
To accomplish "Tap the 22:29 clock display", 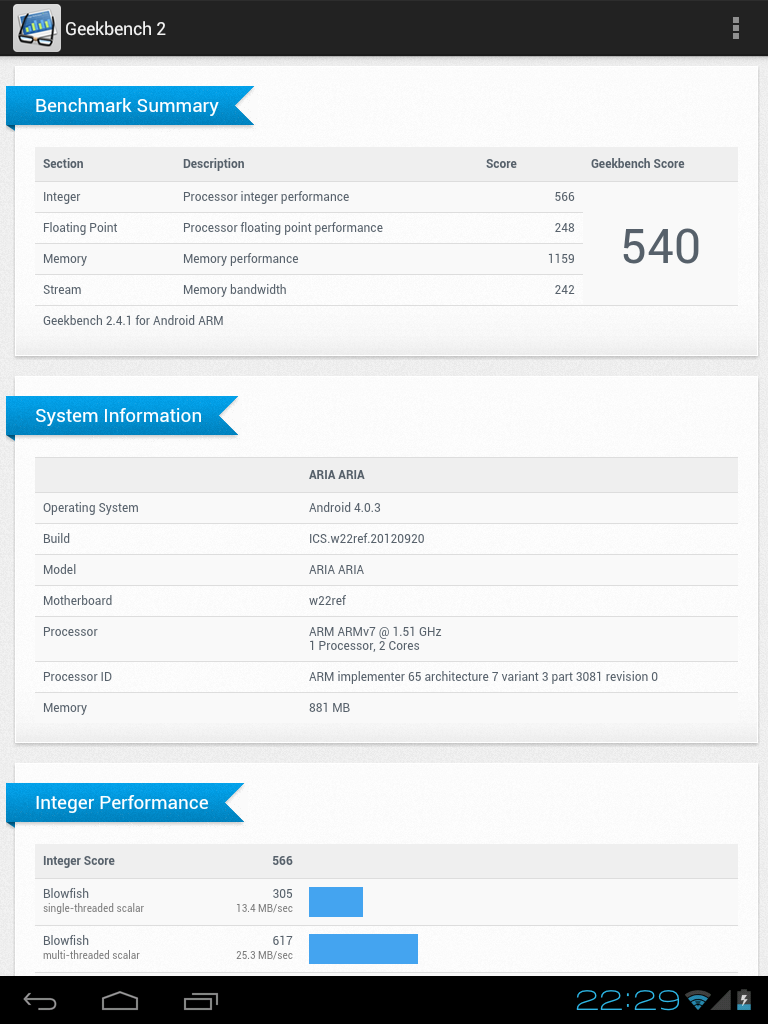I will [628, 999].
